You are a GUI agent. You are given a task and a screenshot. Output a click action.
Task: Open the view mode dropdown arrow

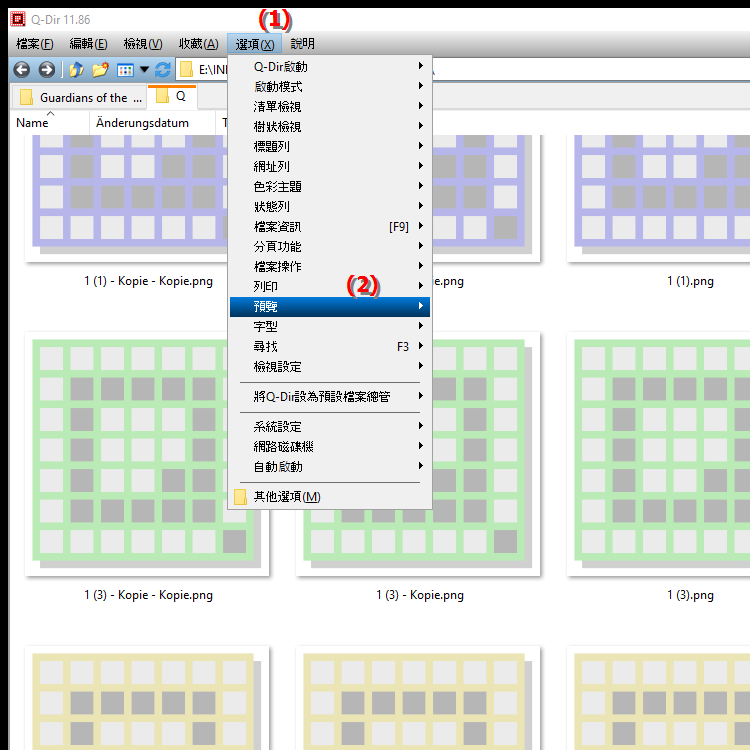point(144,70)
